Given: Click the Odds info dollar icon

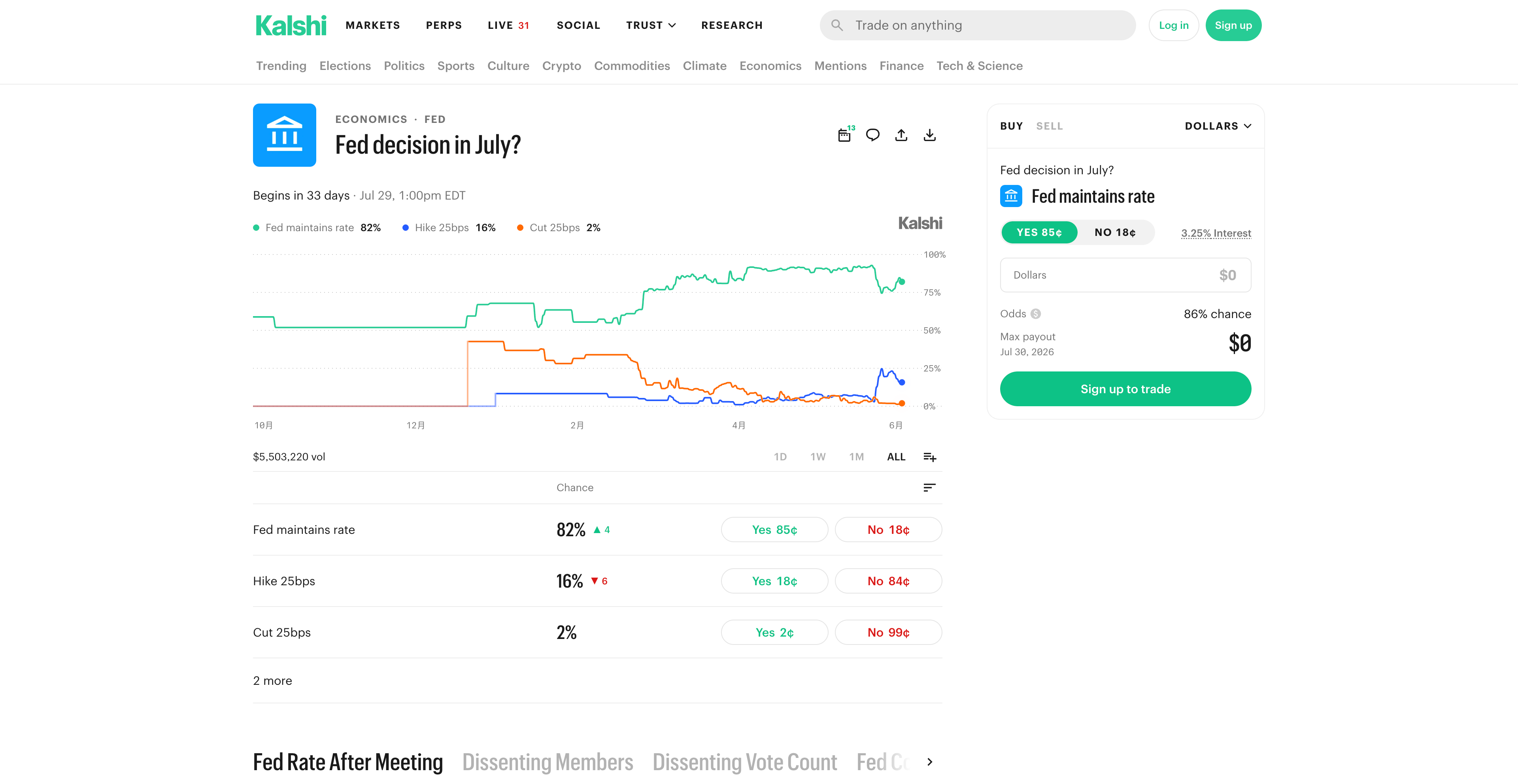Looking at the screenshot, I should [1035, 314].
